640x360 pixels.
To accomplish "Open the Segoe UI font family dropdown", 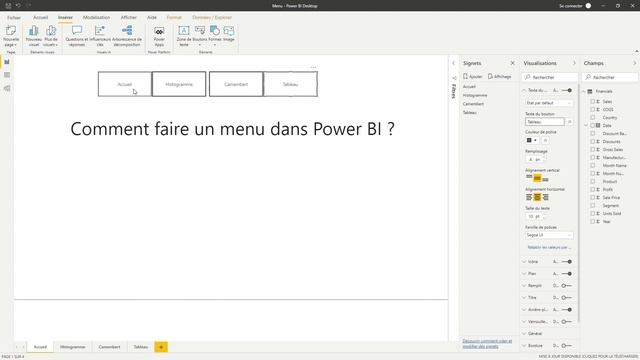I will 549,235.
